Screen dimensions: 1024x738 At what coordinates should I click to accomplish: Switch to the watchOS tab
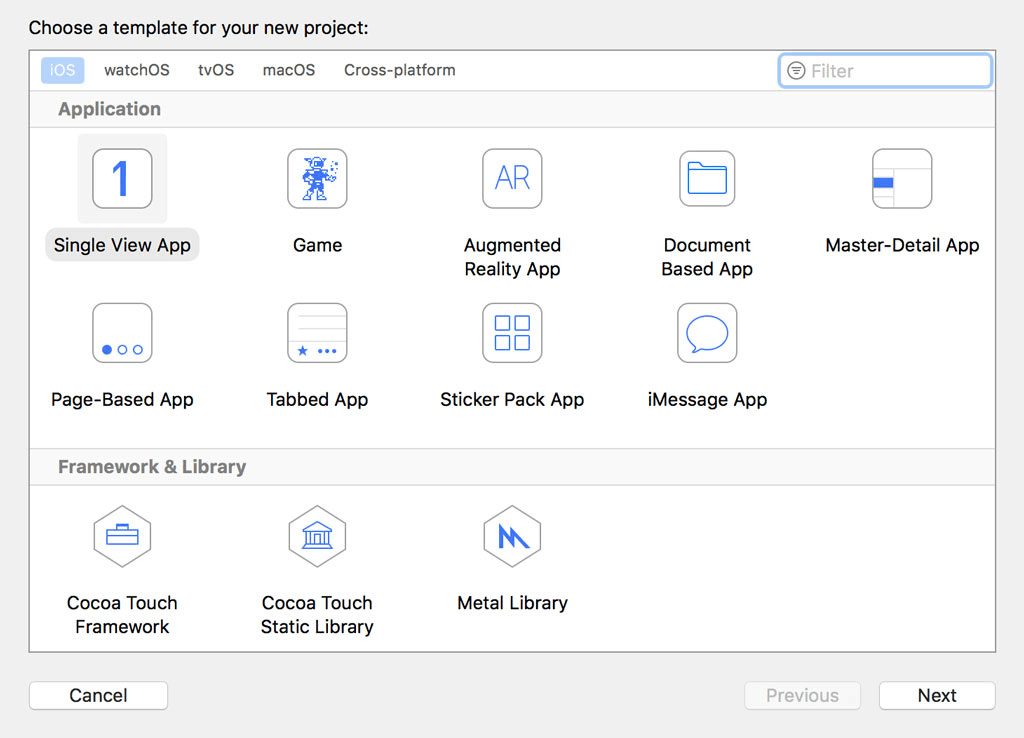[x=136, y=70]
